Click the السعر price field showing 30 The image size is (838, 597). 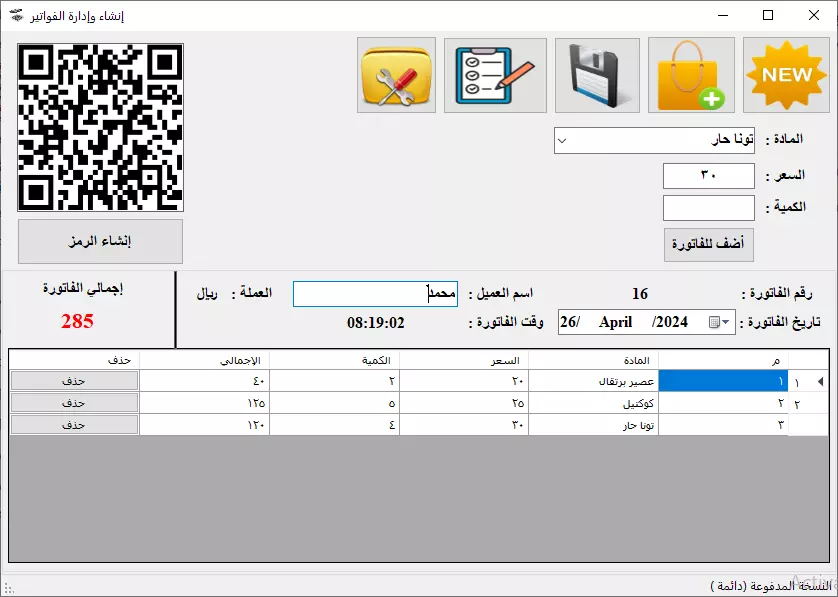[708, 175]
